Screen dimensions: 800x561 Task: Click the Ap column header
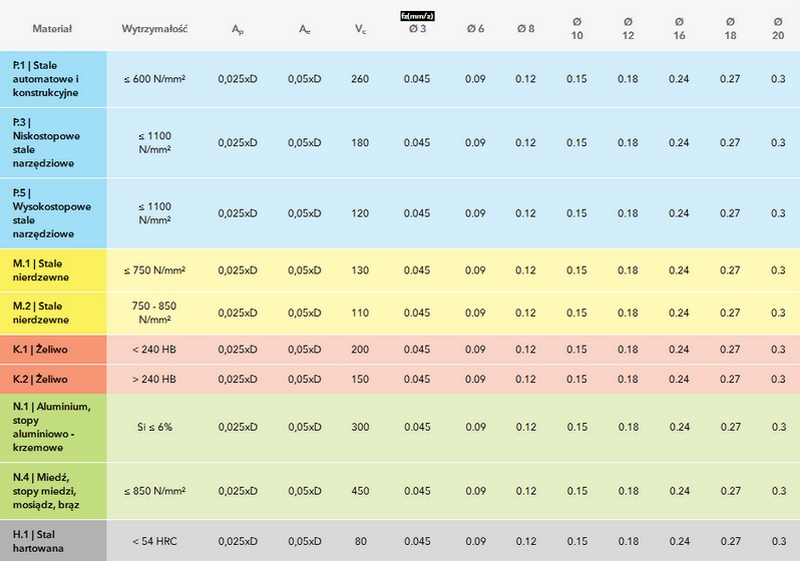[237, 29]
